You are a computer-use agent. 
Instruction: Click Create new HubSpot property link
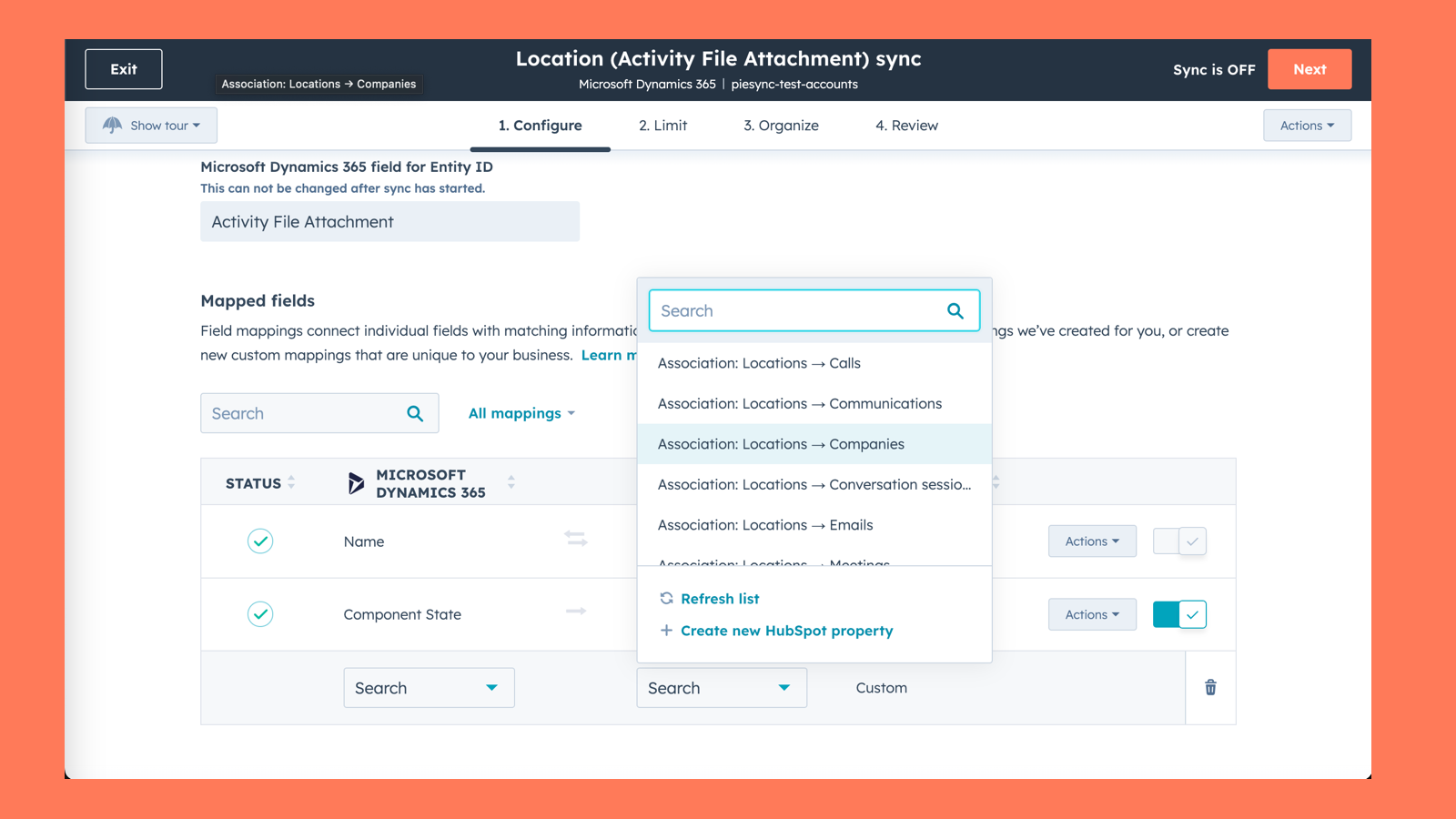[786, 631]
